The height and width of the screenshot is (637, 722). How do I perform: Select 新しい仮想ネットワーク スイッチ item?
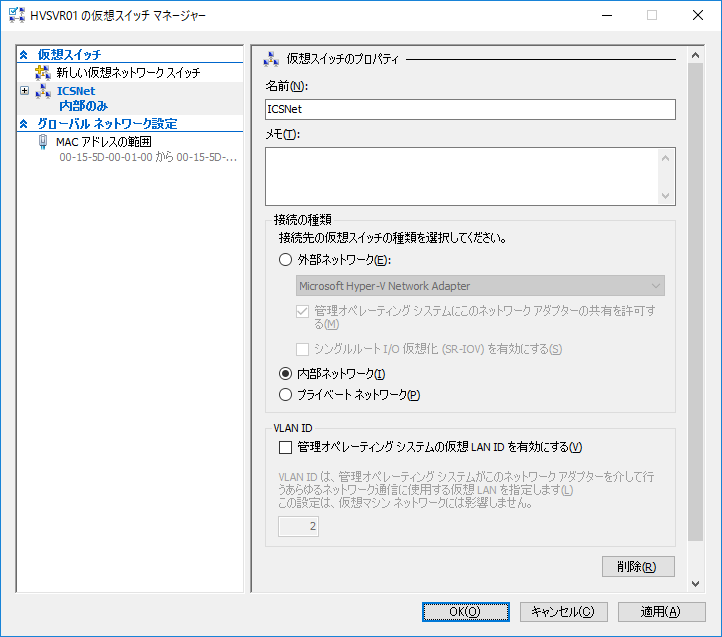pyautogui.click(x=130, y=72)
